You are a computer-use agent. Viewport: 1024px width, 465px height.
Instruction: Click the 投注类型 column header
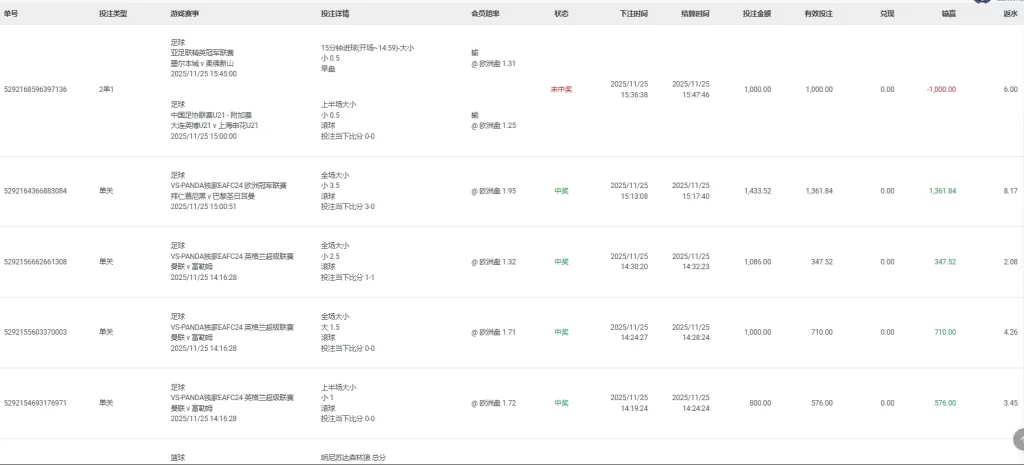click(113, 15)
